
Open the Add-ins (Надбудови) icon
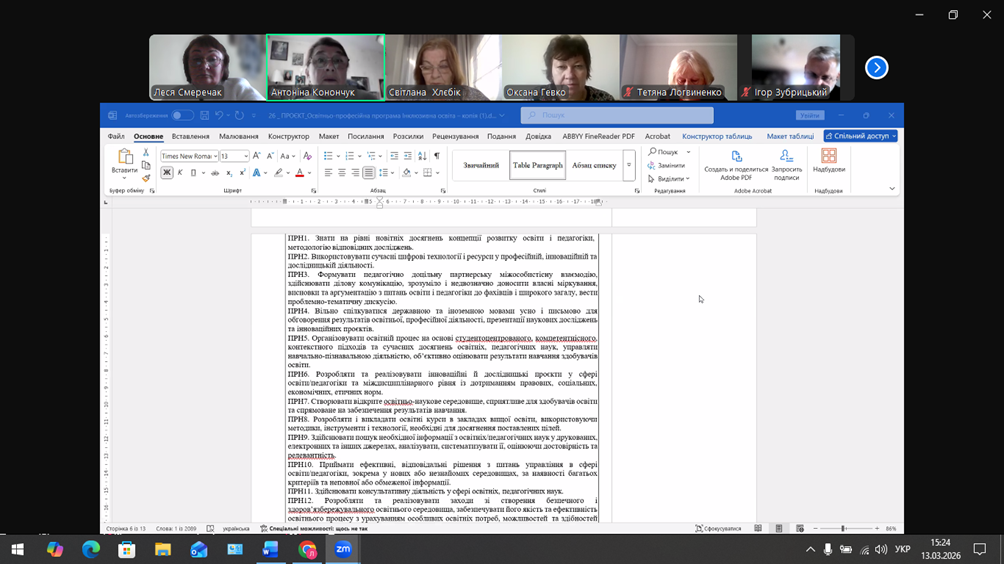[828, 160]
